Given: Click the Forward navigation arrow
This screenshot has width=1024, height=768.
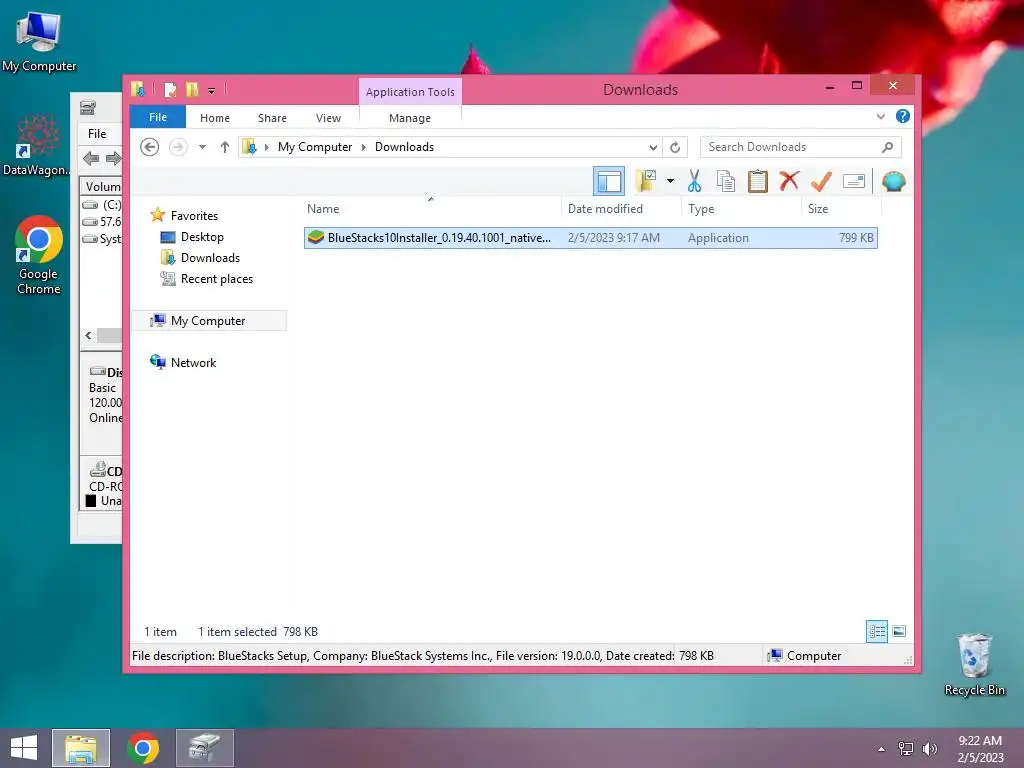Looking at the screenshot, I should point(178,147).
